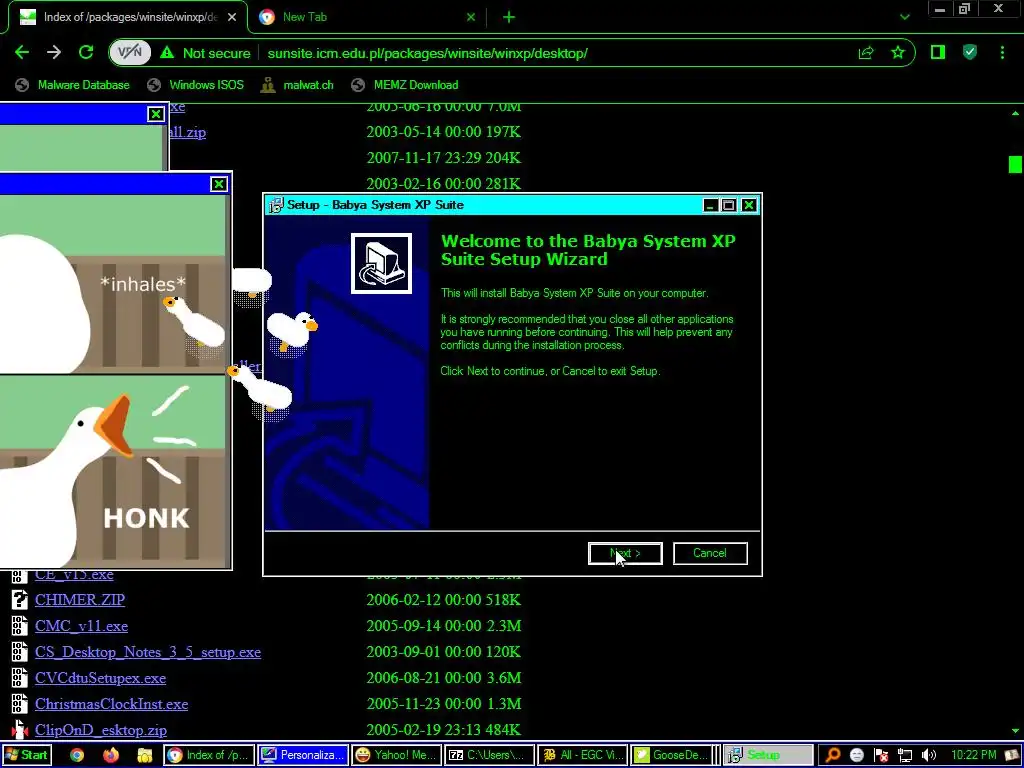Click the address bar URL
This screenshot has width=1024, height=768.
tap(427, 54)
